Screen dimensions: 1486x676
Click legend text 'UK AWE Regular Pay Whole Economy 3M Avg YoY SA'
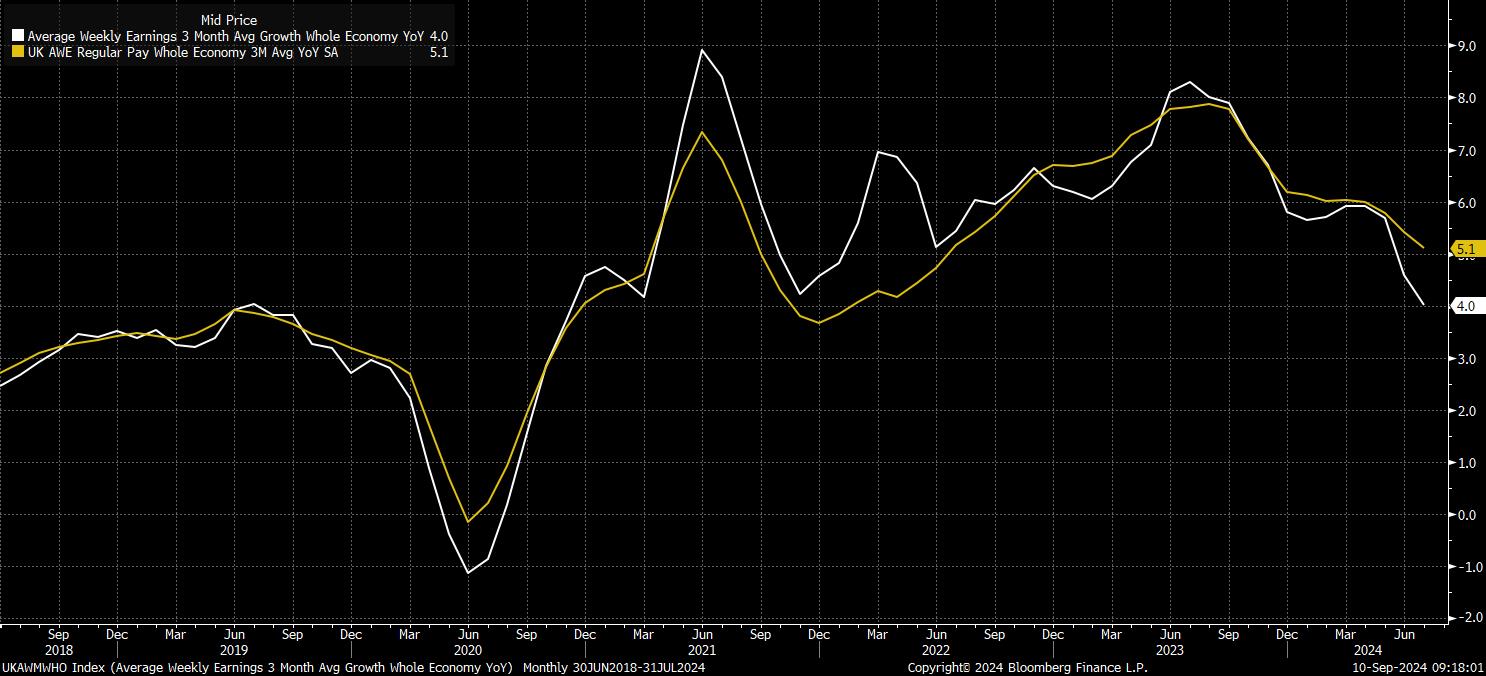pyautogui.click(x=183, y=53)
